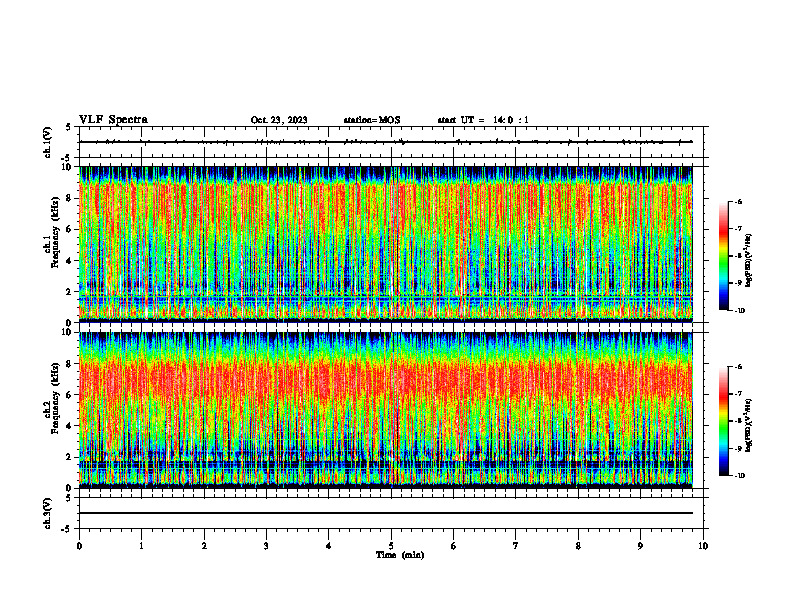Click time axis tick label "10"
The height and width of the screenshot is (612, 792).
pyautogui.click(x=703, y=546)
